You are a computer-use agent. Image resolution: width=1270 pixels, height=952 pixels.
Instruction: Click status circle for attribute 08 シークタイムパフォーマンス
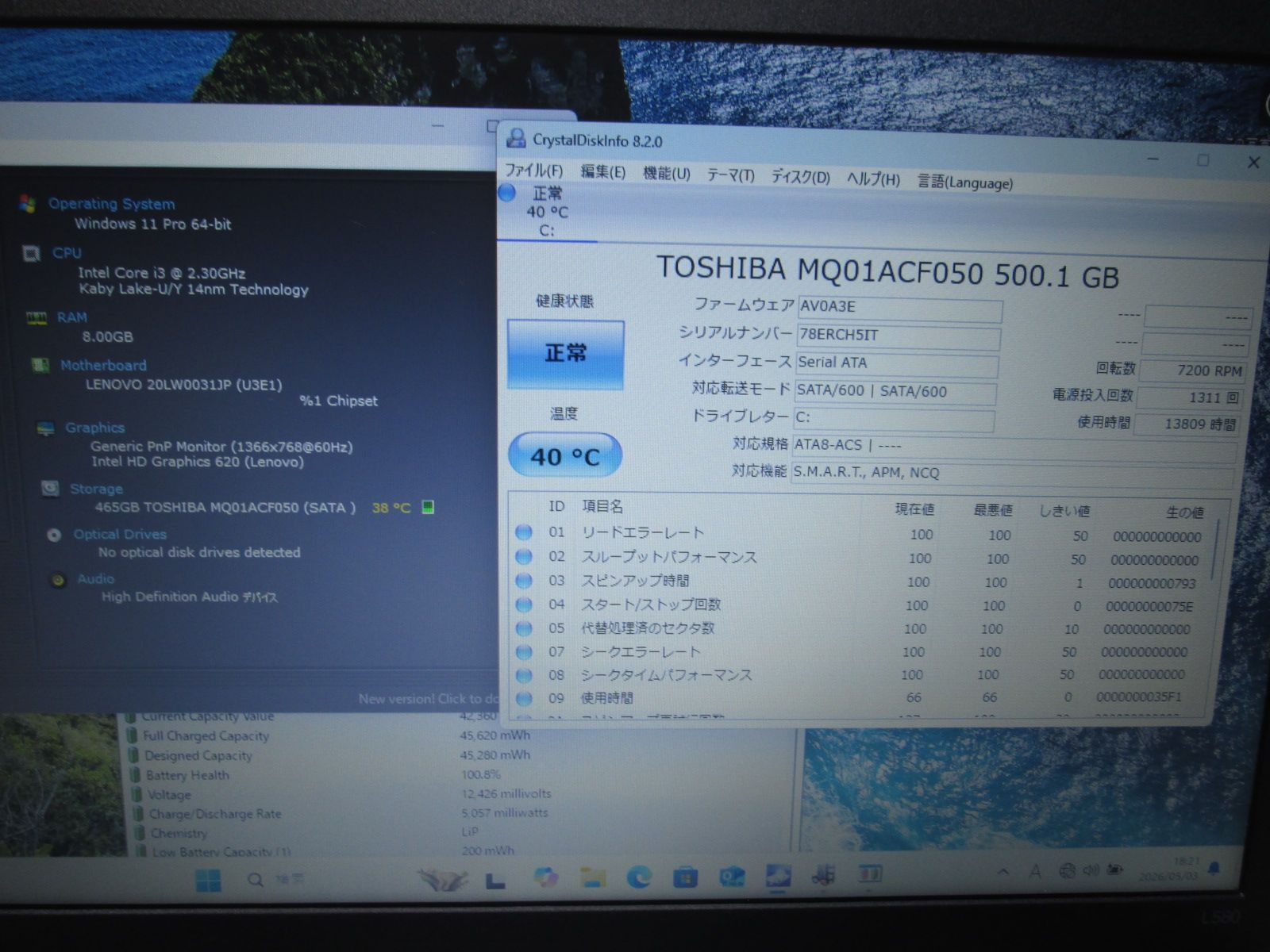524,676
